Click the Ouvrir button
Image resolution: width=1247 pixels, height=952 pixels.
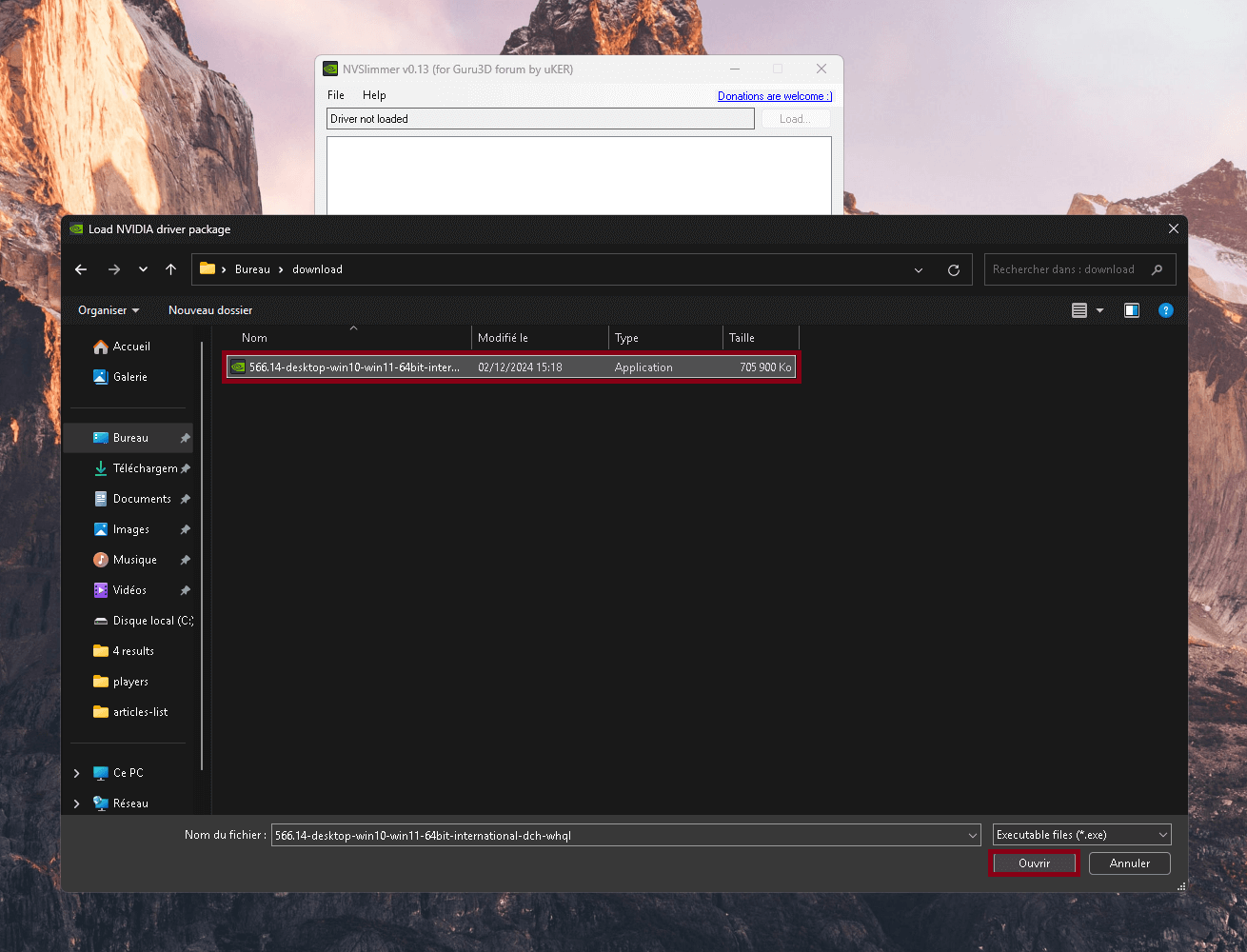tap(1034, 863)
